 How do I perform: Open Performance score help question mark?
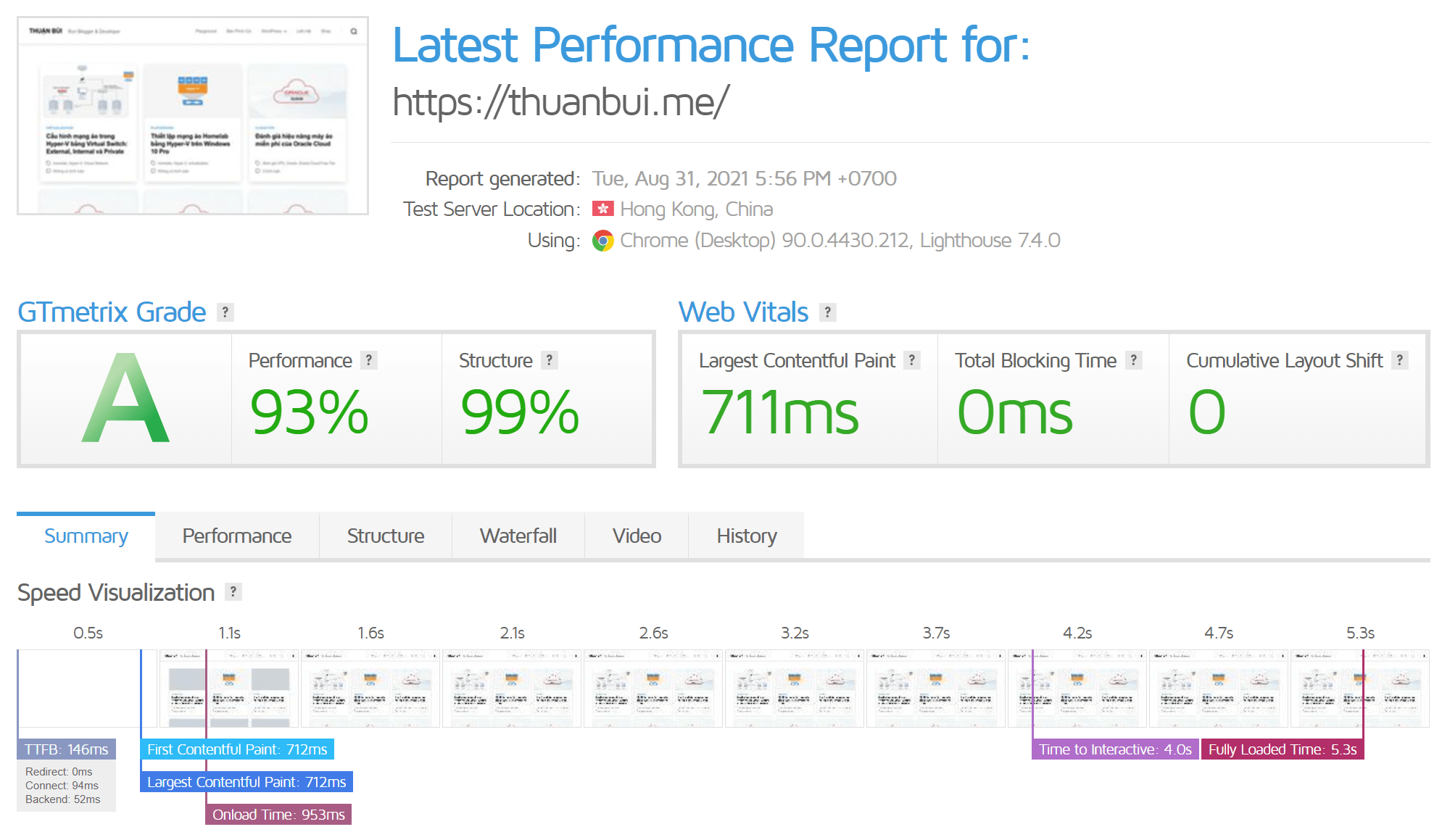(369, 360)
